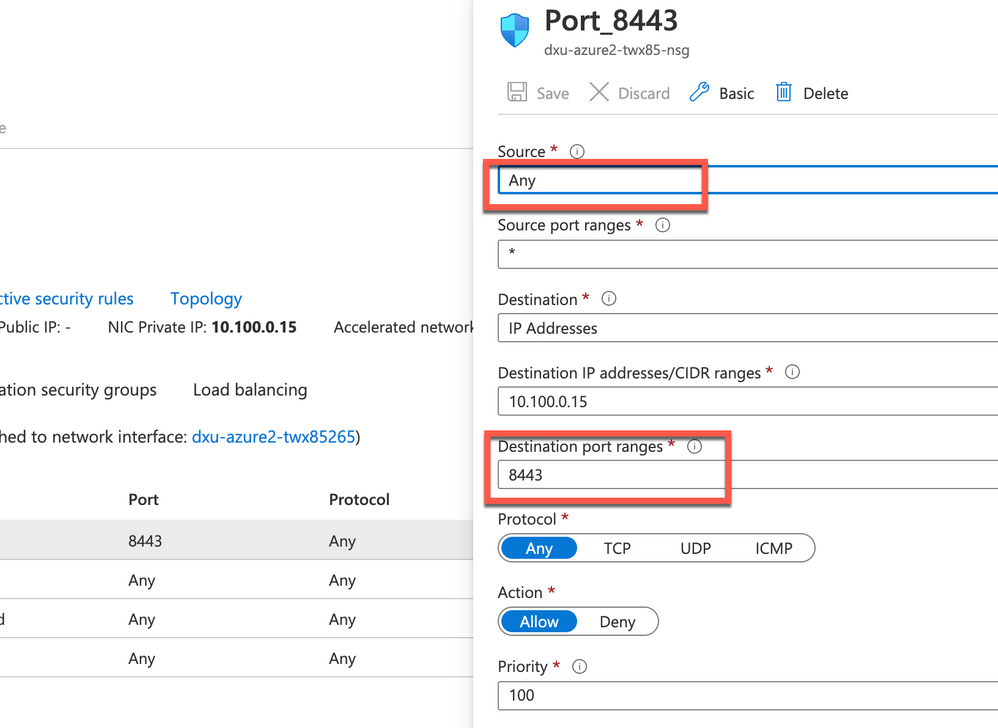Click the Port_8443 shield icon
Image resolution: width=998 pixels, height=728 pixels.
coord(515,30)
